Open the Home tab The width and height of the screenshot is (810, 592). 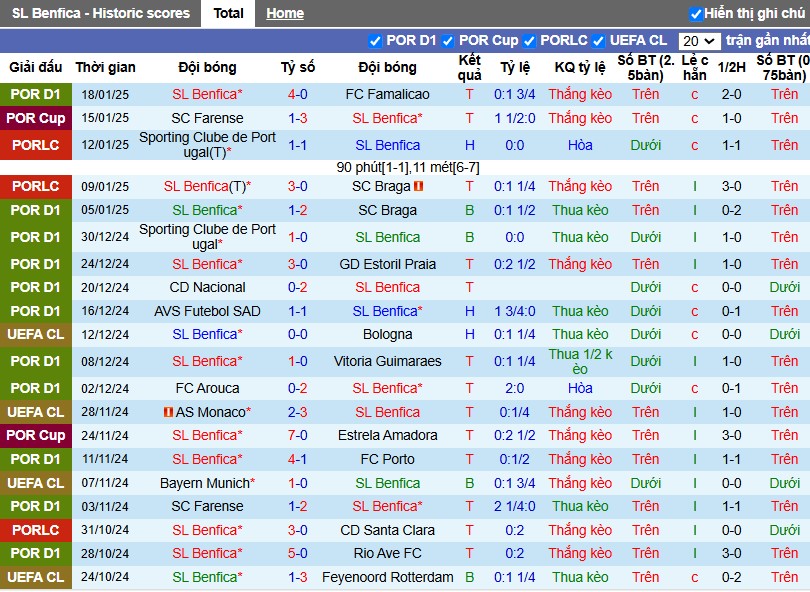pyautogui.click(x=285, y=13)
